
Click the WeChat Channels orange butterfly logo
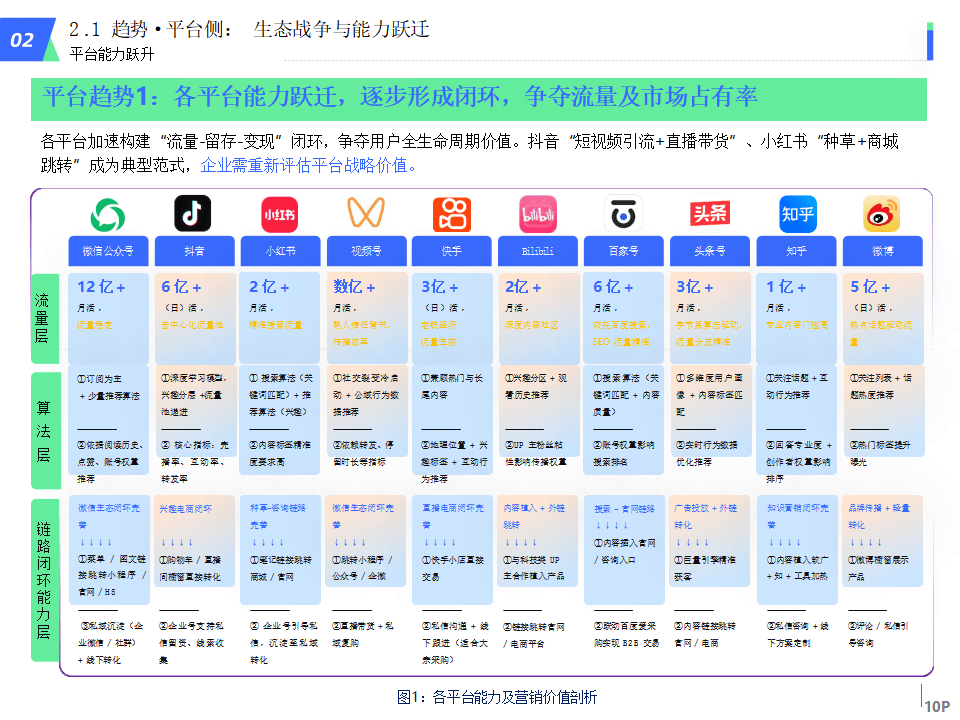366,213
